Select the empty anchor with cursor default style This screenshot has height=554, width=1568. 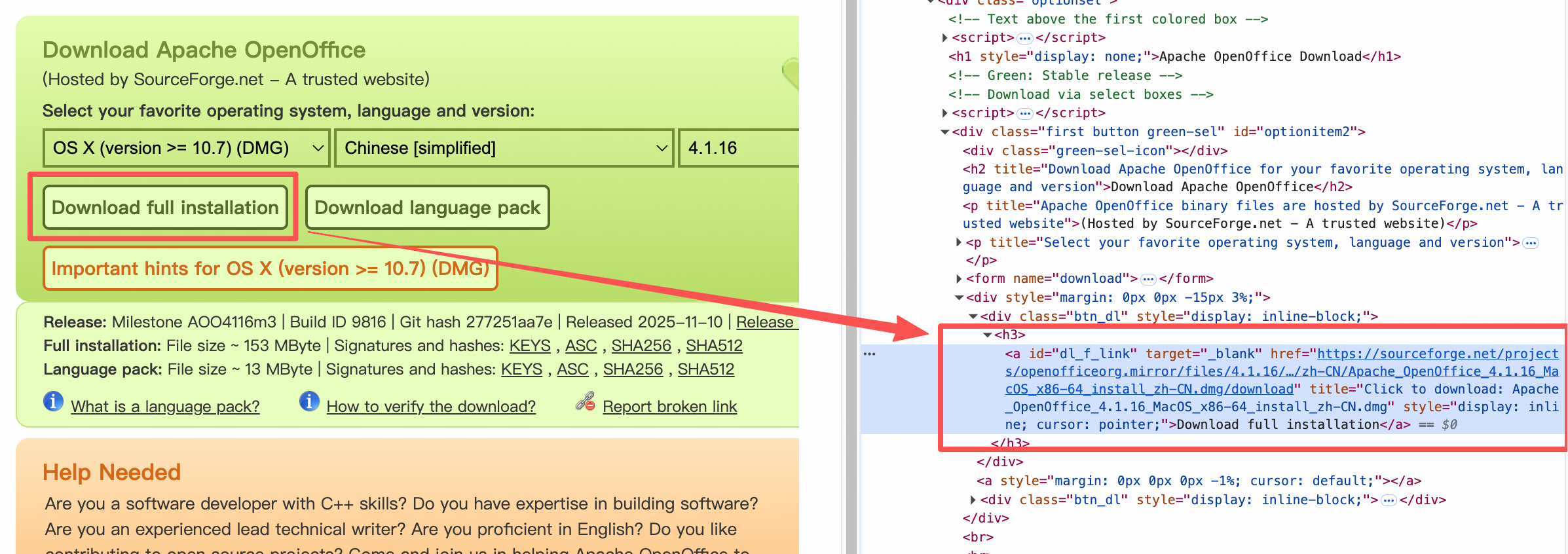(x=1199, y=481)
